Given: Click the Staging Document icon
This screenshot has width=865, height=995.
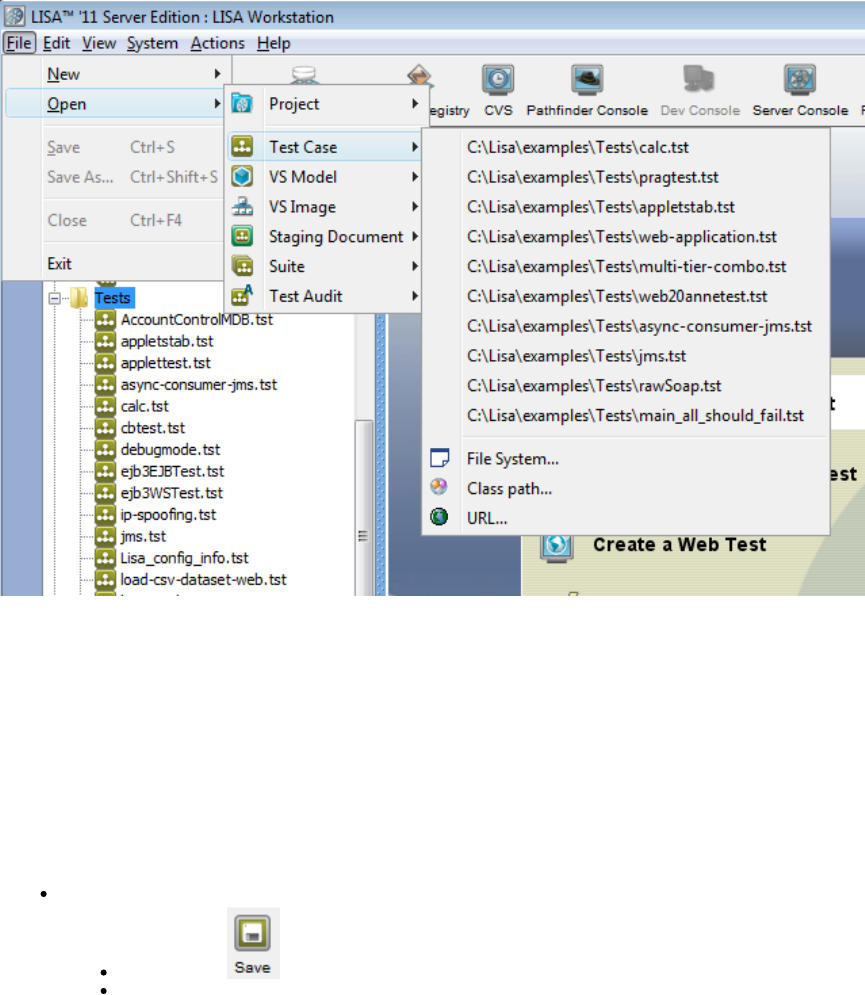Looking at the screenshot, I should tap(242, 236).
